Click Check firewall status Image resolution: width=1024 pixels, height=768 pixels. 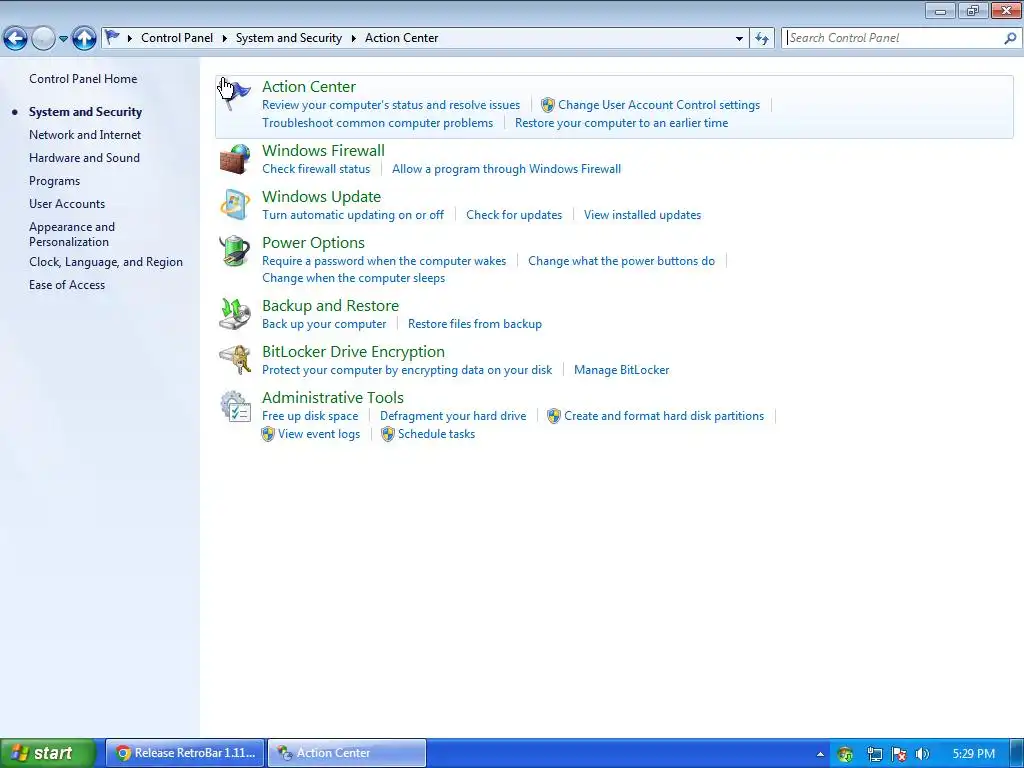click(x=316, y=169)
